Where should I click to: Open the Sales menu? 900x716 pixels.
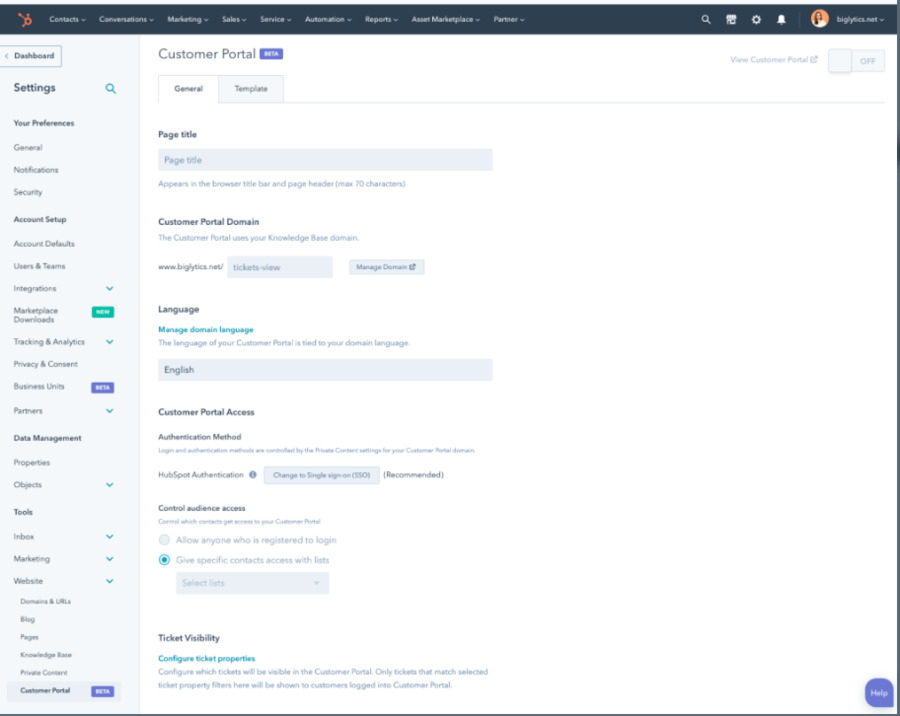[x=234, y=20]
